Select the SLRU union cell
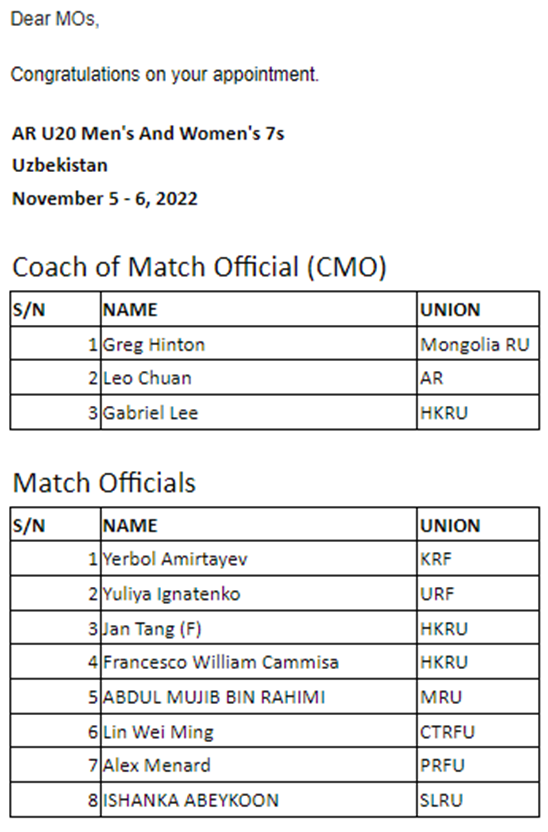The width and height of the screenshot is (548, 832). 478,800
